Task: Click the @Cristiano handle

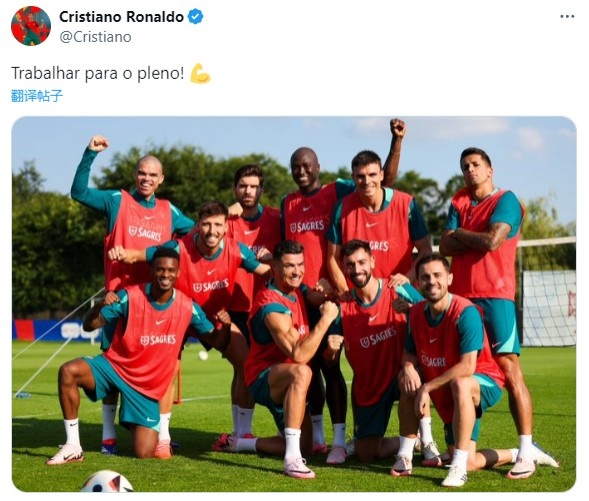Action: pos(95,37)
